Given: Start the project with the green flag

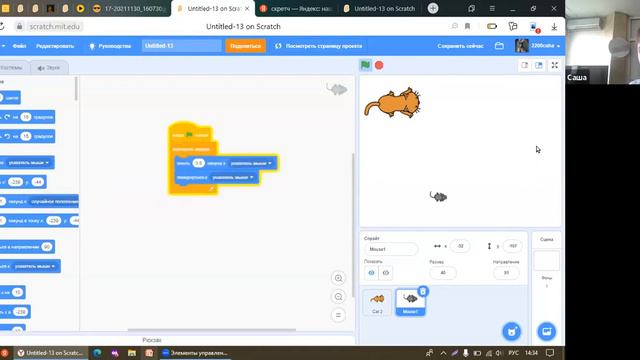Looking at the screenshot, I should tap(365, 65).
